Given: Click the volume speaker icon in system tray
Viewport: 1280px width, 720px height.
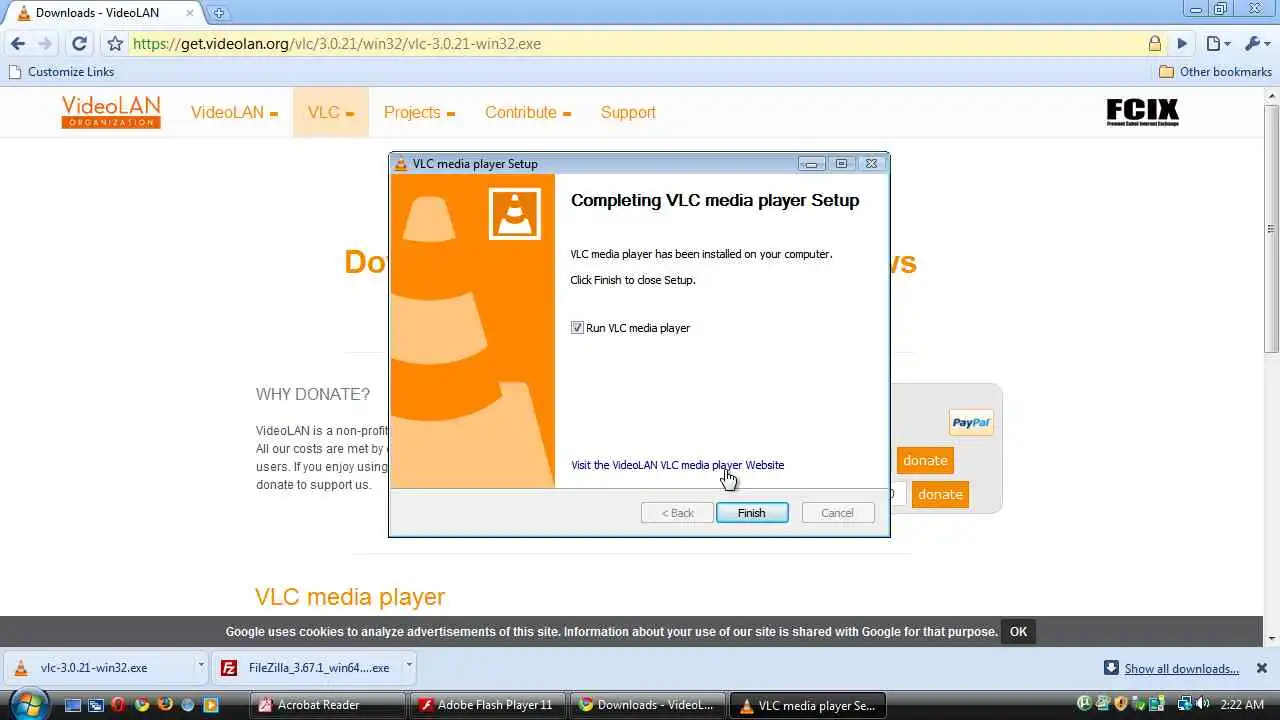Looking at the screenshot, I should [1202, 704].
